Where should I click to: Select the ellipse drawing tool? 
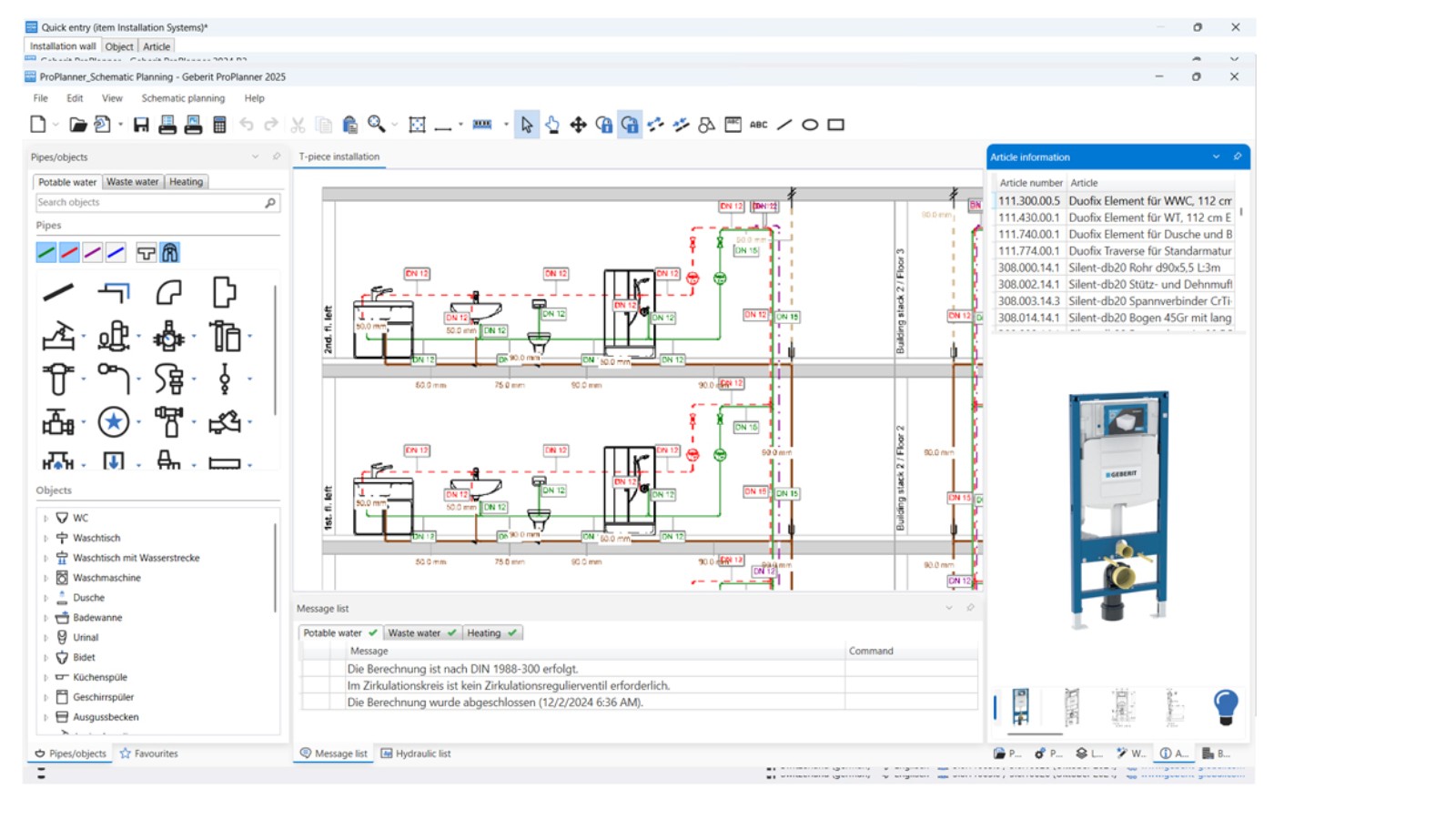pos(809,125)
